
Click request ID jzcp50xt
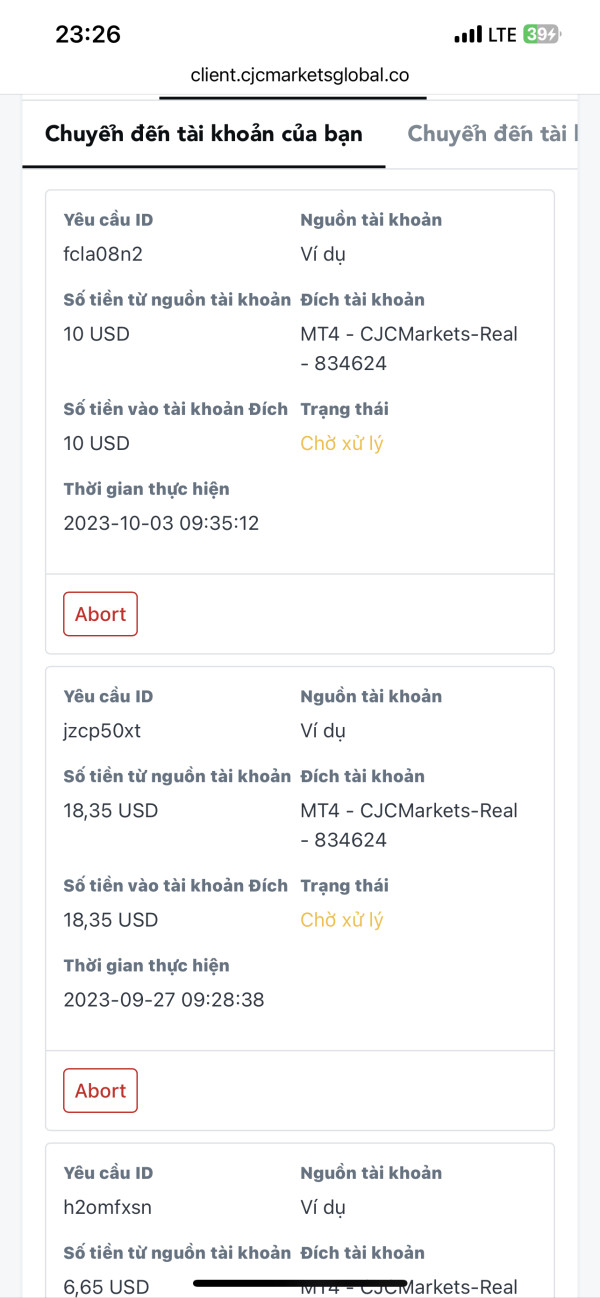(x=102, y=730)
